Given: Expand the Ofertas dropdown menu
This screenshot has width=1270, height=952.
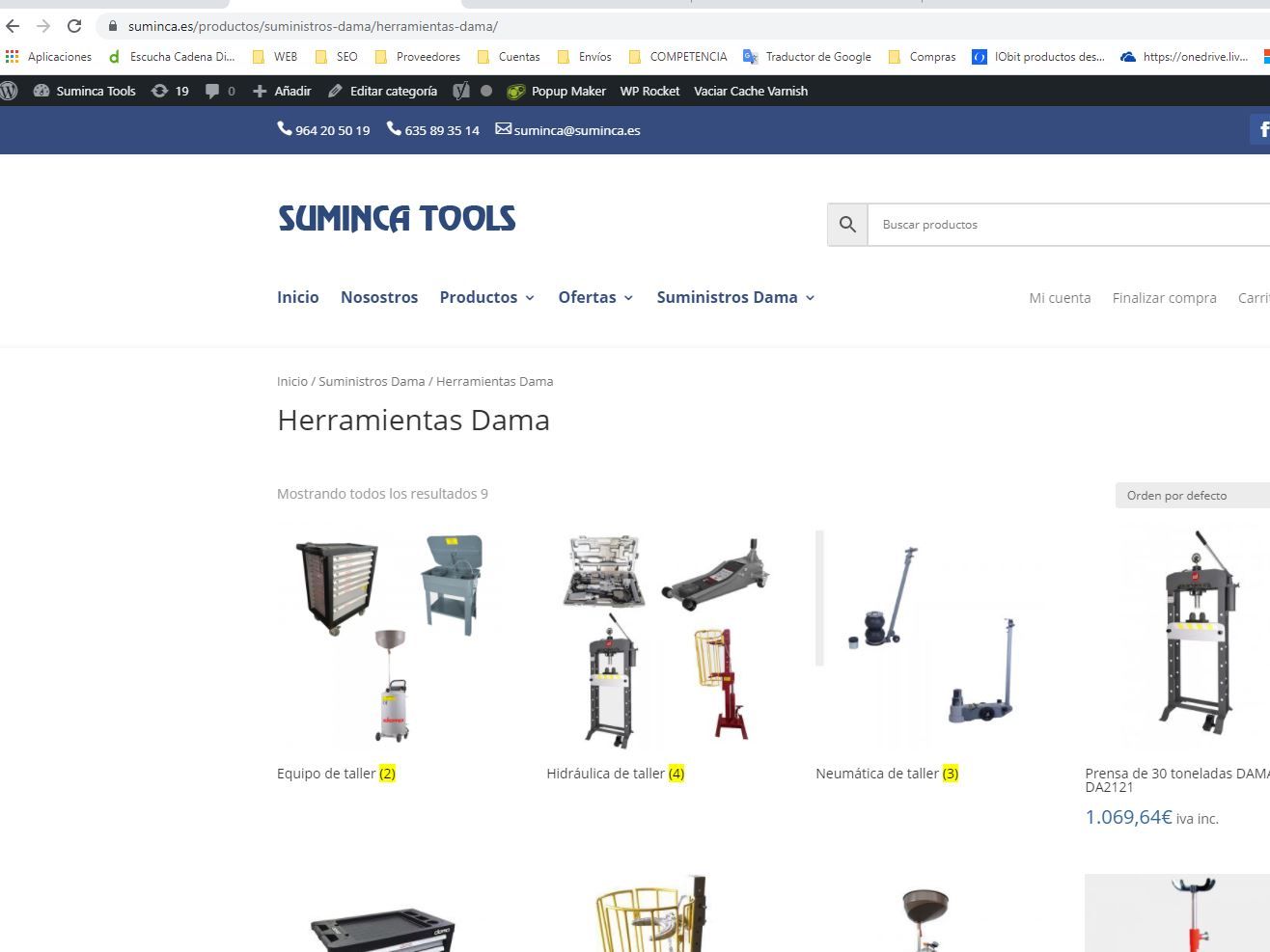Looking at the screenshot, I should 595,297.
